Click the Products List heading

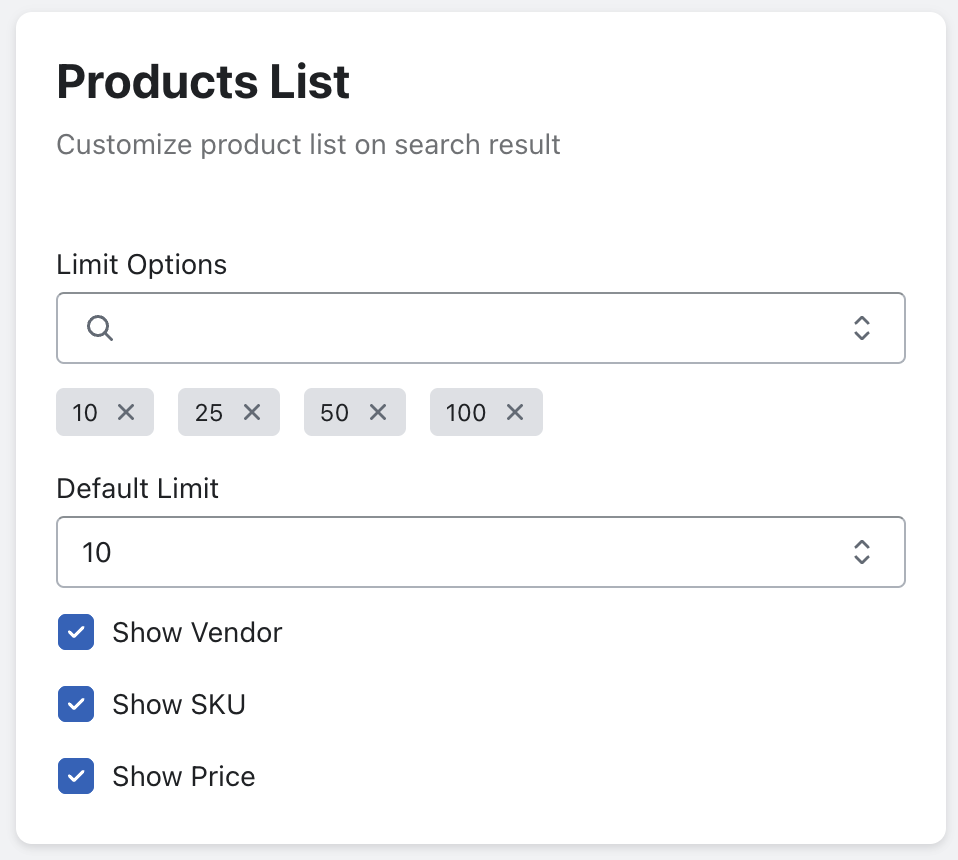coord(203,83)
